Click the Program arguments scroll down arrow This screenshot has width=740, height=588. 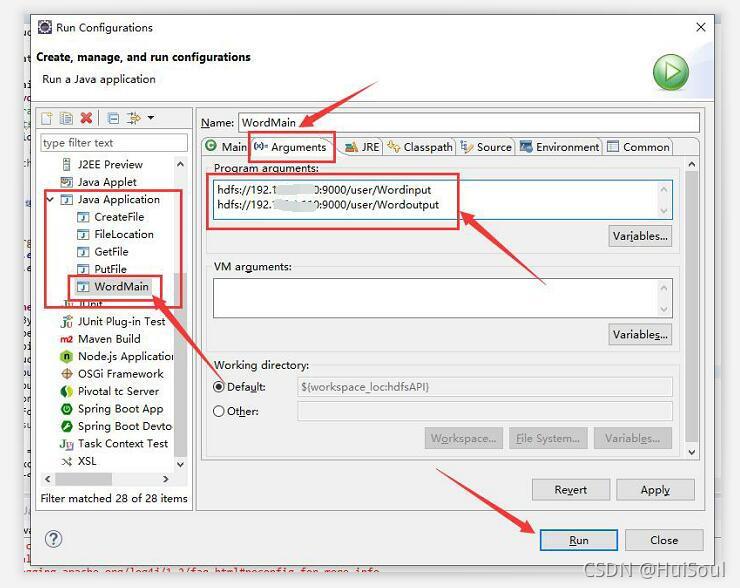coord(664,211)
